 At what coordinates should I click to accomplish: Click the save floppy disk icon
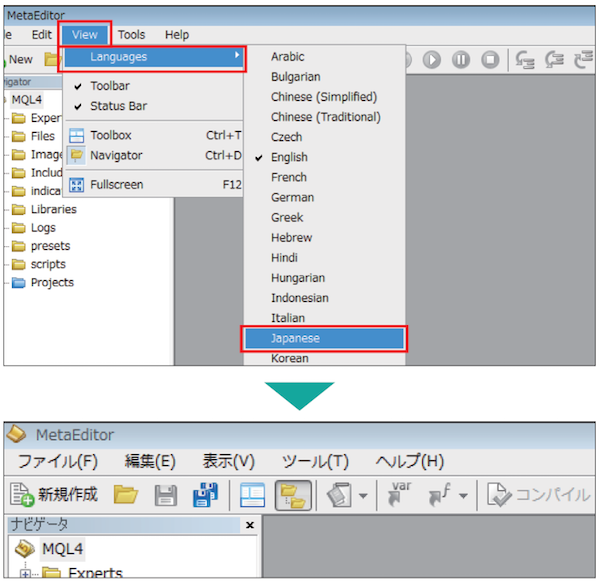coord(166,495)
